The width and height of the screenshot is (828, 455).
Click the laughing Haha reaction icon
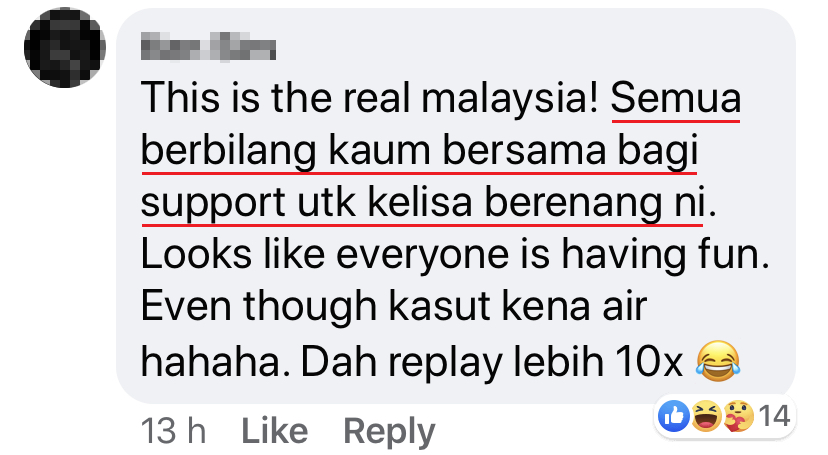point(707,416)
